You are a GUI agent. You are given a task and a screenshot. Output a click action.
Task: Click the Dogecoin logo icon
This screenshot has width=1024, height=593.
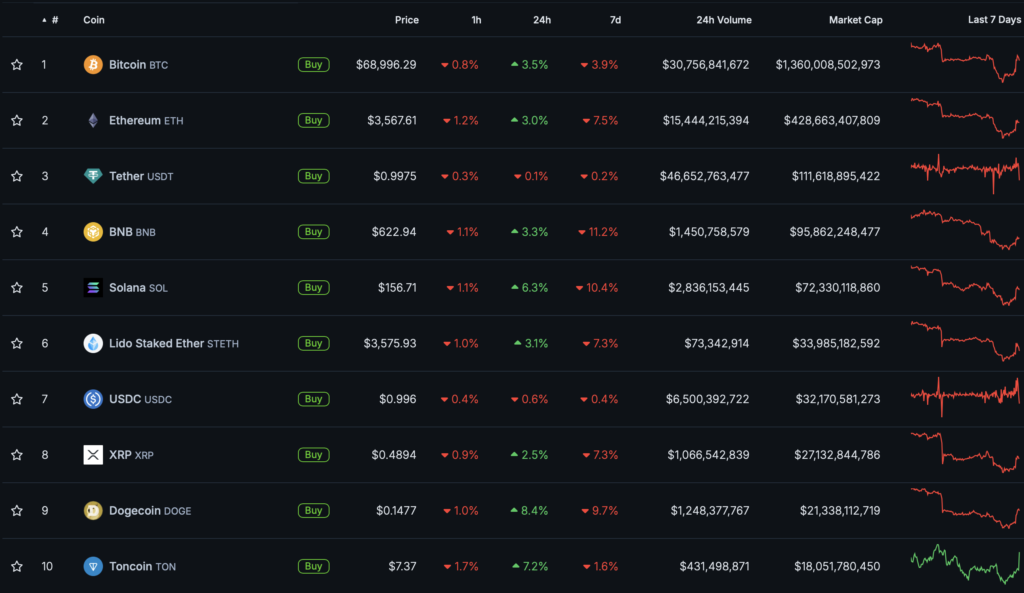click(x=93, y=511)
